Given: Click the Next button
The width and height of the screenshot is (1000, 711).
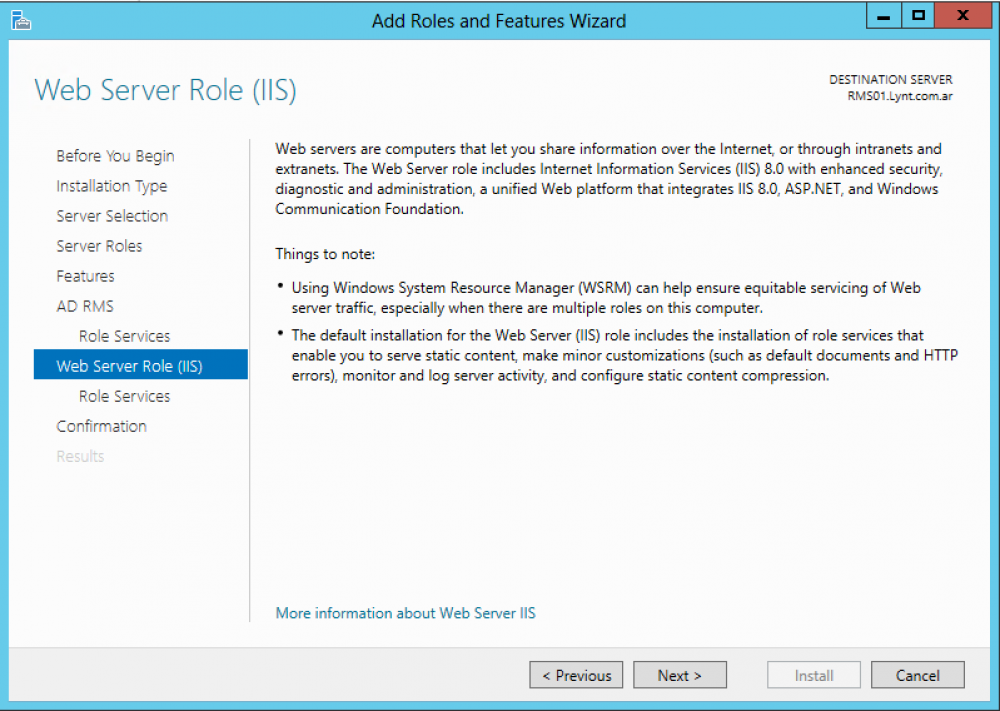Looking at the screenshot, I should 680,675.
